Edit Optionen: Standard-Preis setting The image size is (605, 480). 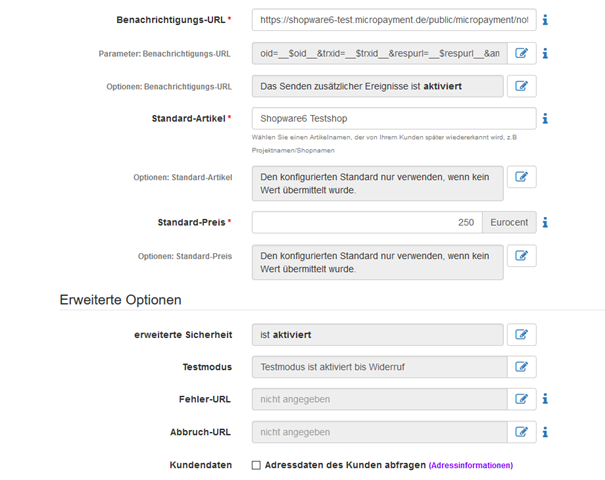click(x=522, y=256)
